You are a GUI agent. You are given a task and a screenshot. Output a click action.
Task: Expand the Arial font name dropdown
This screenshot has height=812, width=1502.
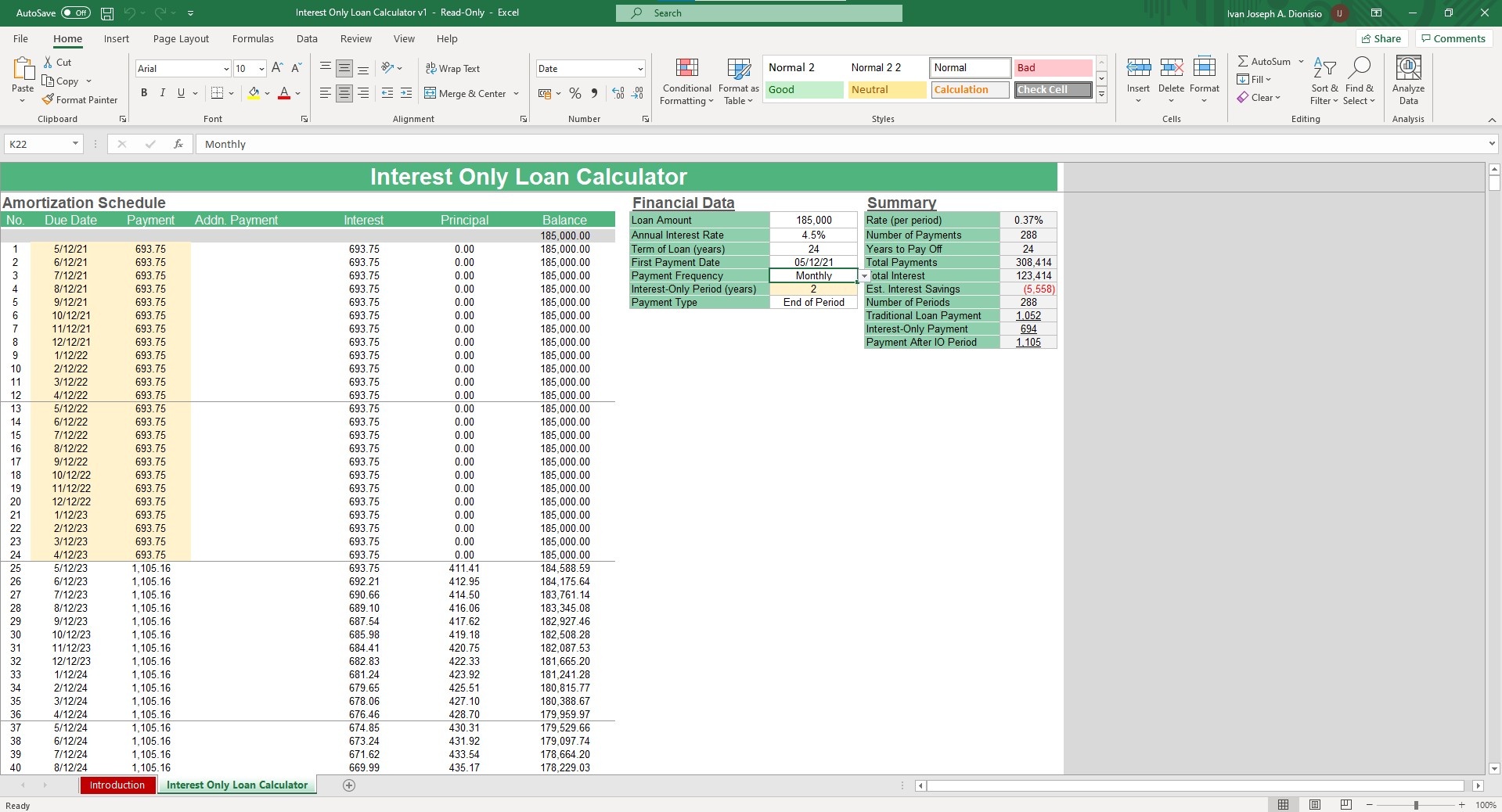(x=226, y=69)
